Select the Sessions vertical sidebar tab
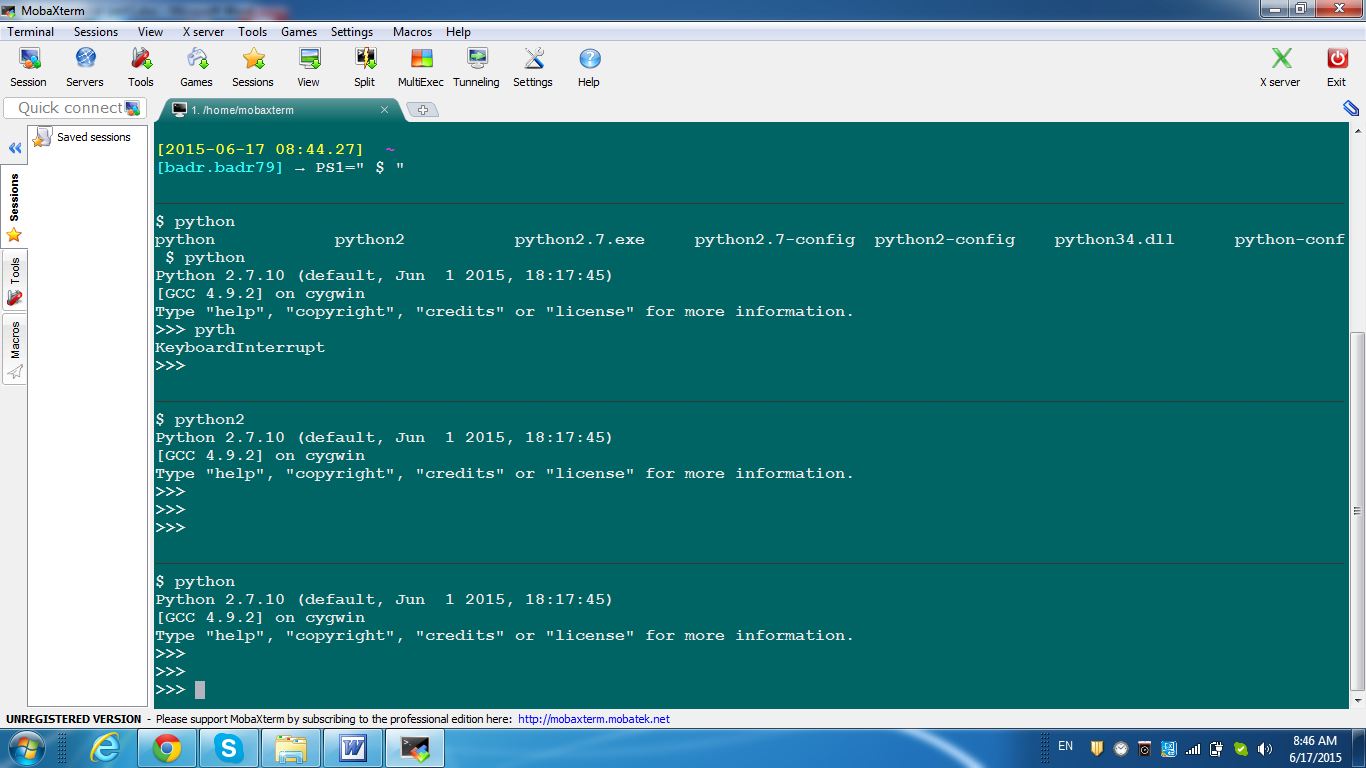Image resolution: width=1366 pixels, height=768 pixels. point(14,207)
